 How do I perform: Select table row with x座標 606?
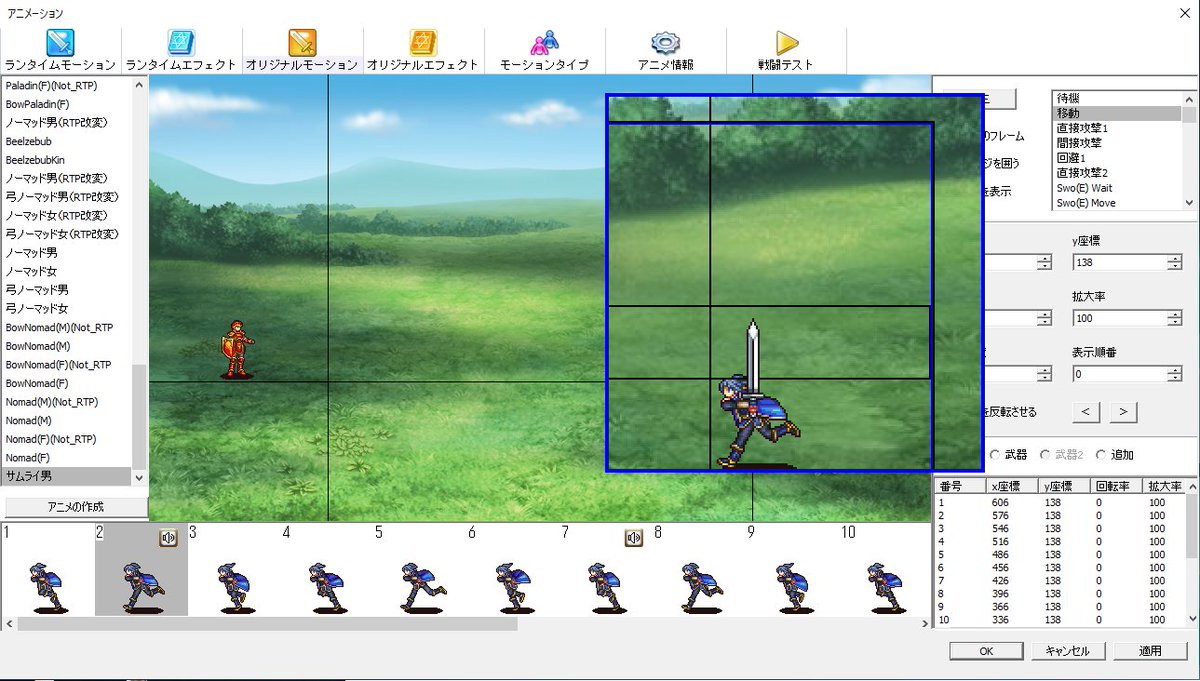click(x=1059, y=502)
